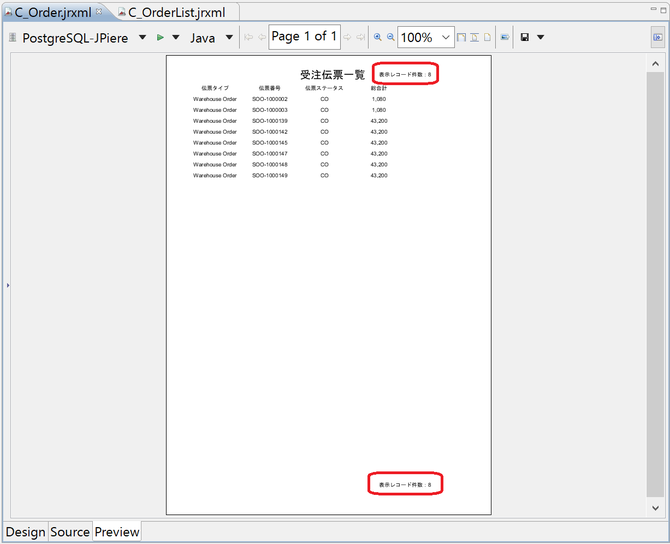Go to the last page
Viewport: 670px width, 544px height.
[x=361, y=38]
